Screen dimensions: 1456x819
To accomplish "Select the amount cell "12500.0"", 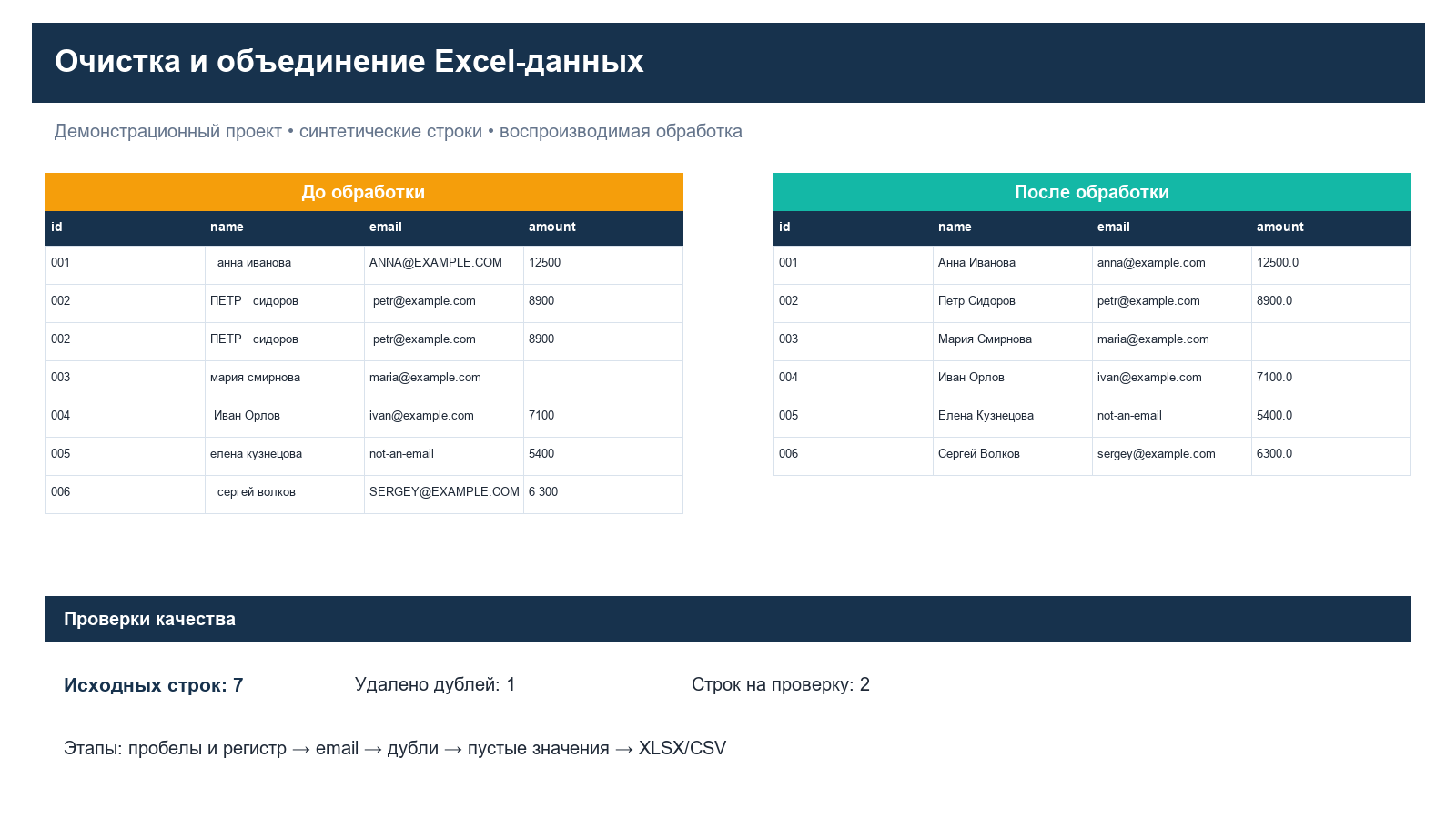I will (x=1331, y=265).
